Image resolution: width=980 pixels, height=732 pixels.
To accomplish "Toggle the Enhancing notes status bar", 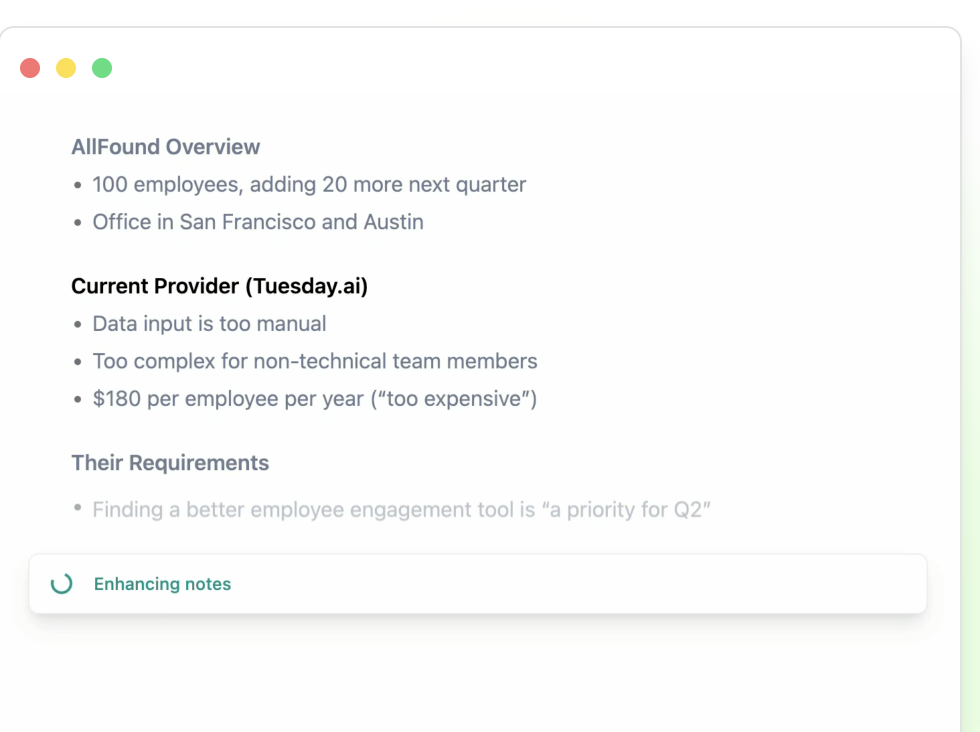I will pos(477,584).
